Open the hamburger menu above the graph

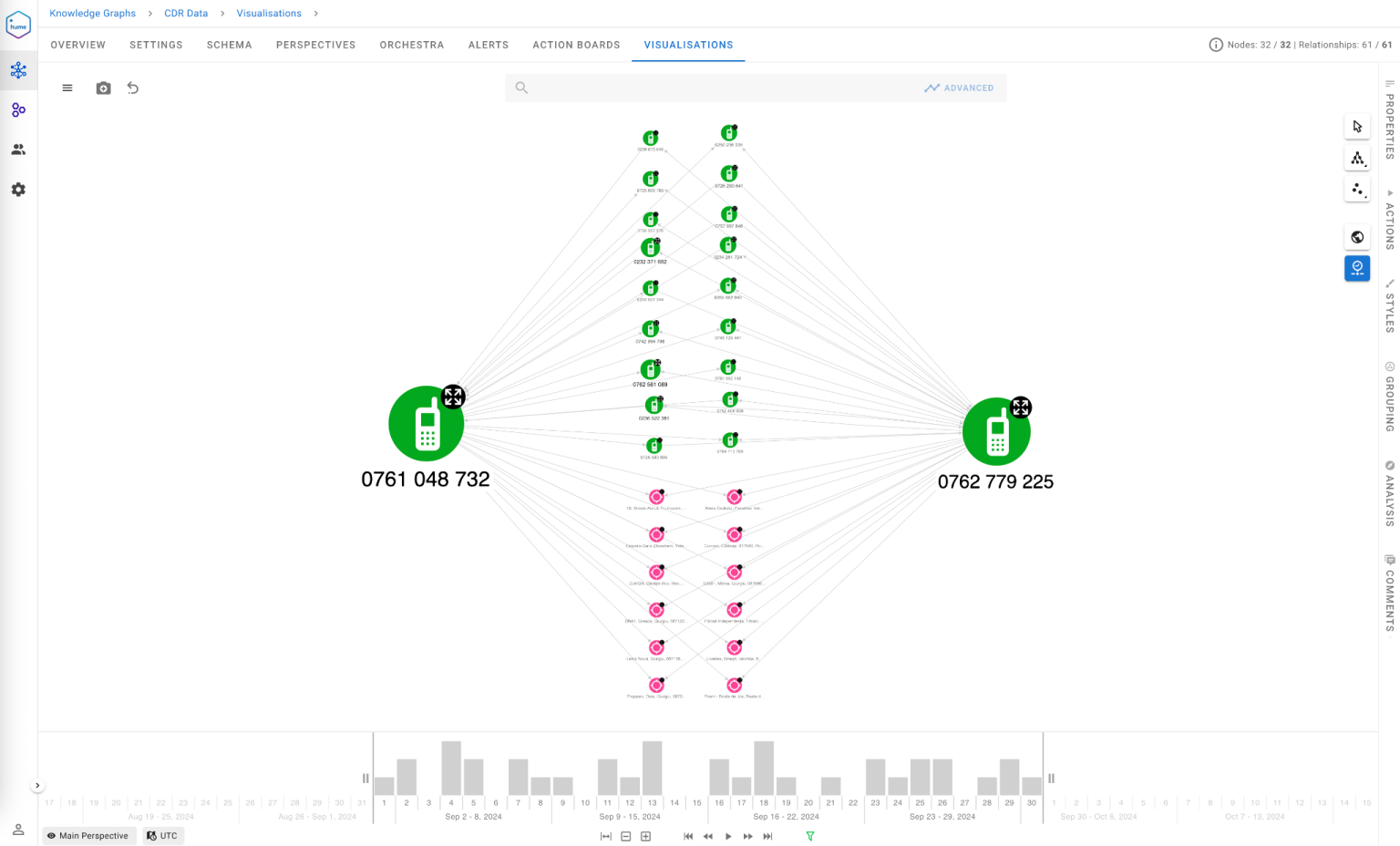67,88
